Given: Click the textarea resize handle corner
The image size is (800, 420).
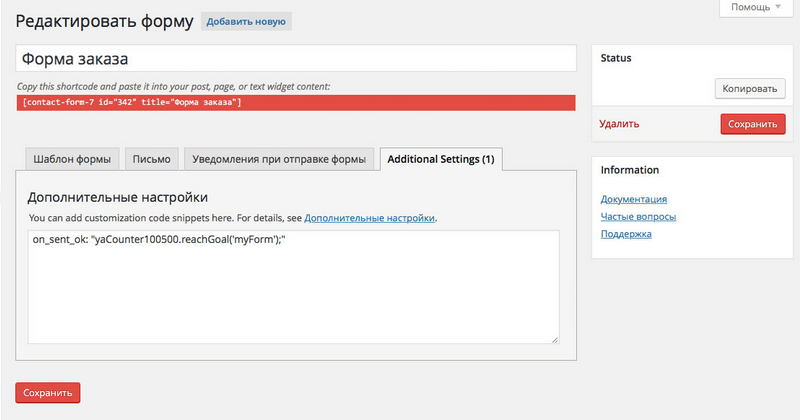Looking at the screenshot, I should (555, 339).
